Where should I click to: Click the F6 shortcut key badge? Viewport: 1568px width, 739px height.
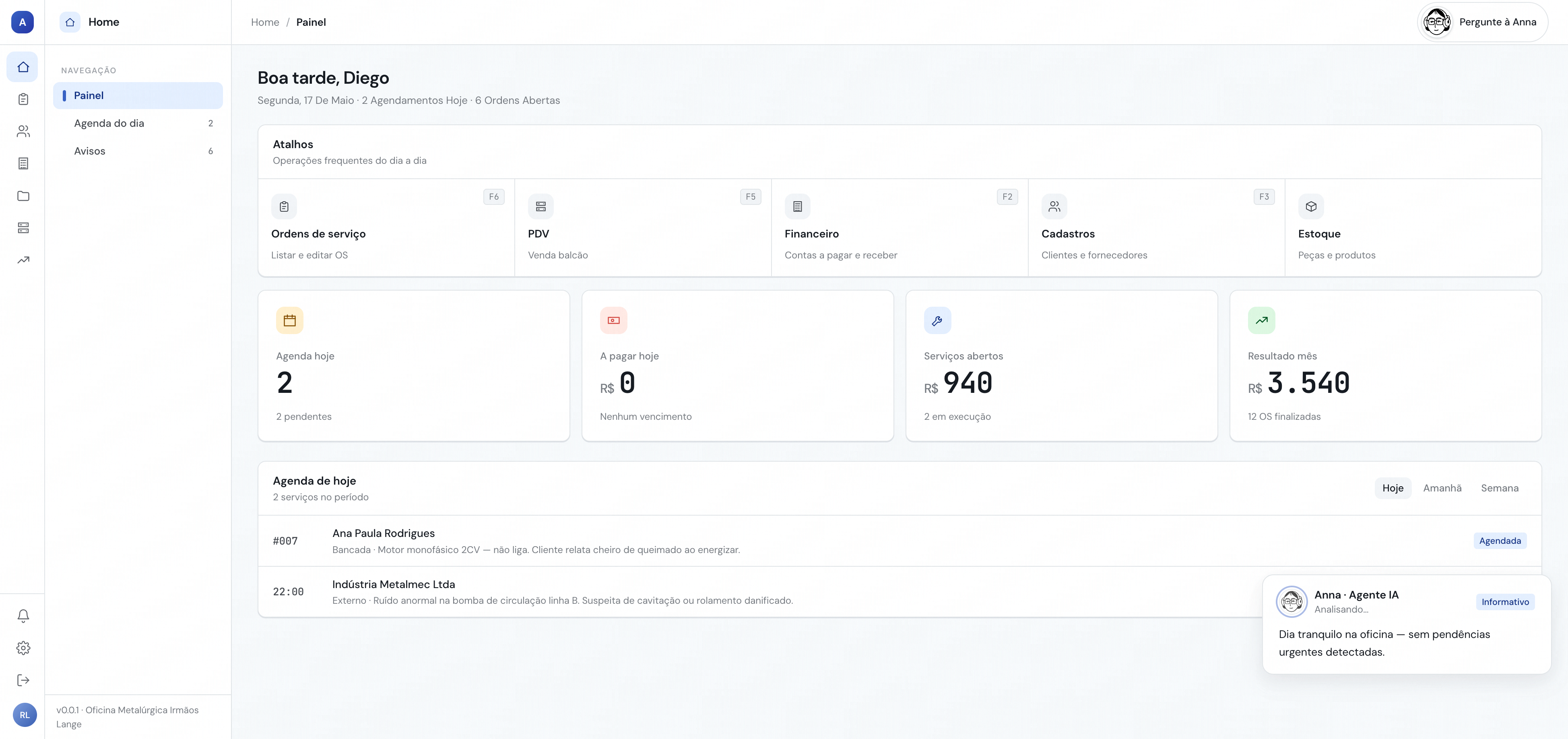click(494, 197)
